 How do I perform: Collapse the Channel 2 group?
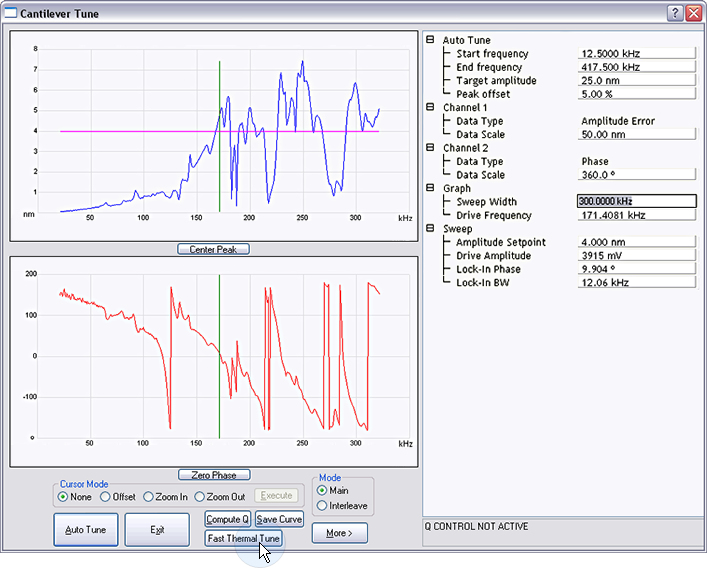pyautogui.click(x=430, y=147)
